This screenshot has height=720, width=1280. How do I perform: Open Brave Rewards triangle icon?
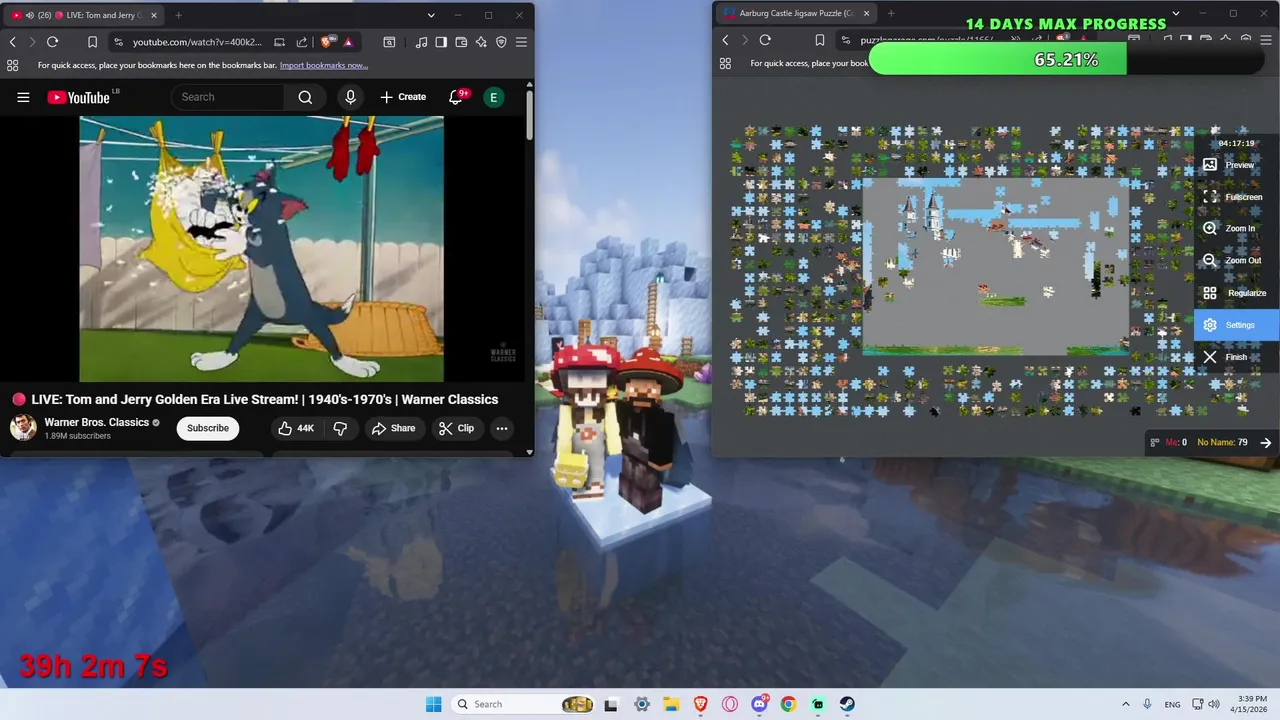pyautogui.click(x=348, y=42)
